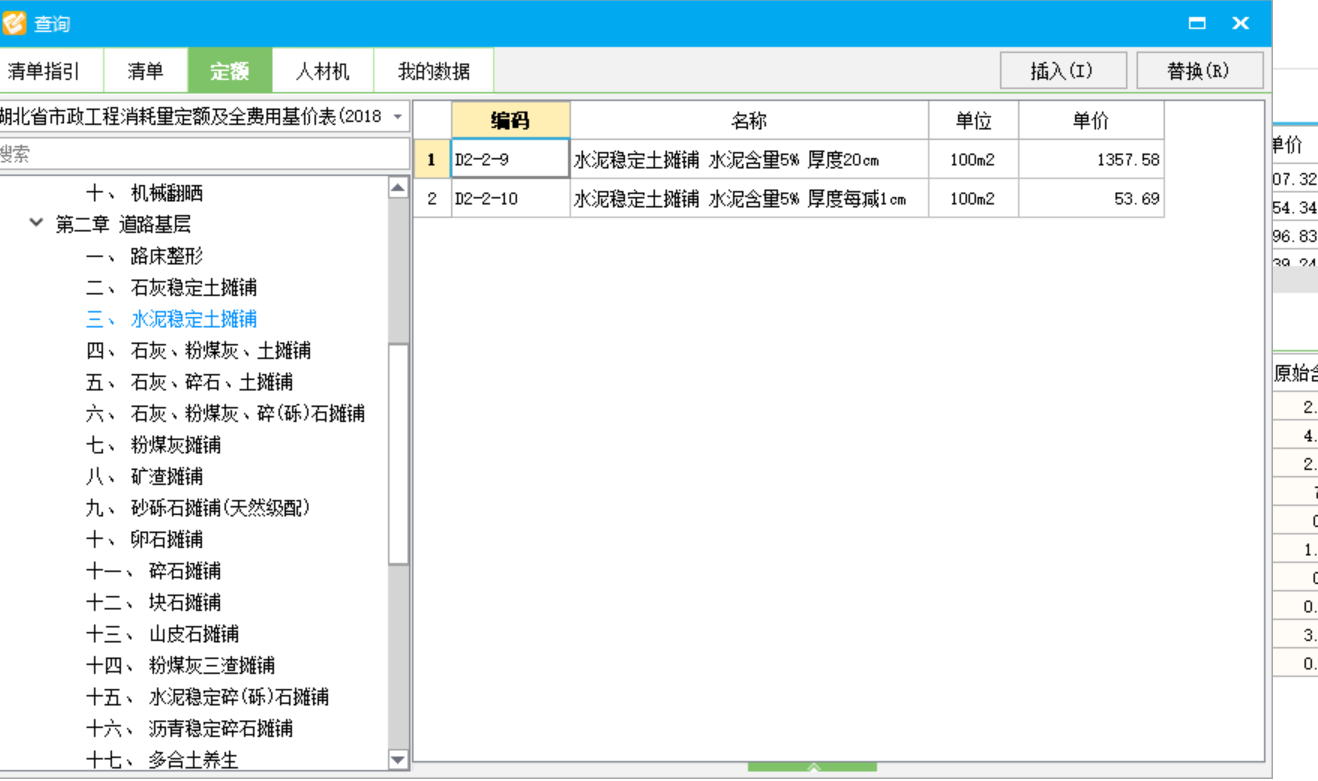
Task: Click the tree scrollbar up arrow
Action: coord(398,187)
